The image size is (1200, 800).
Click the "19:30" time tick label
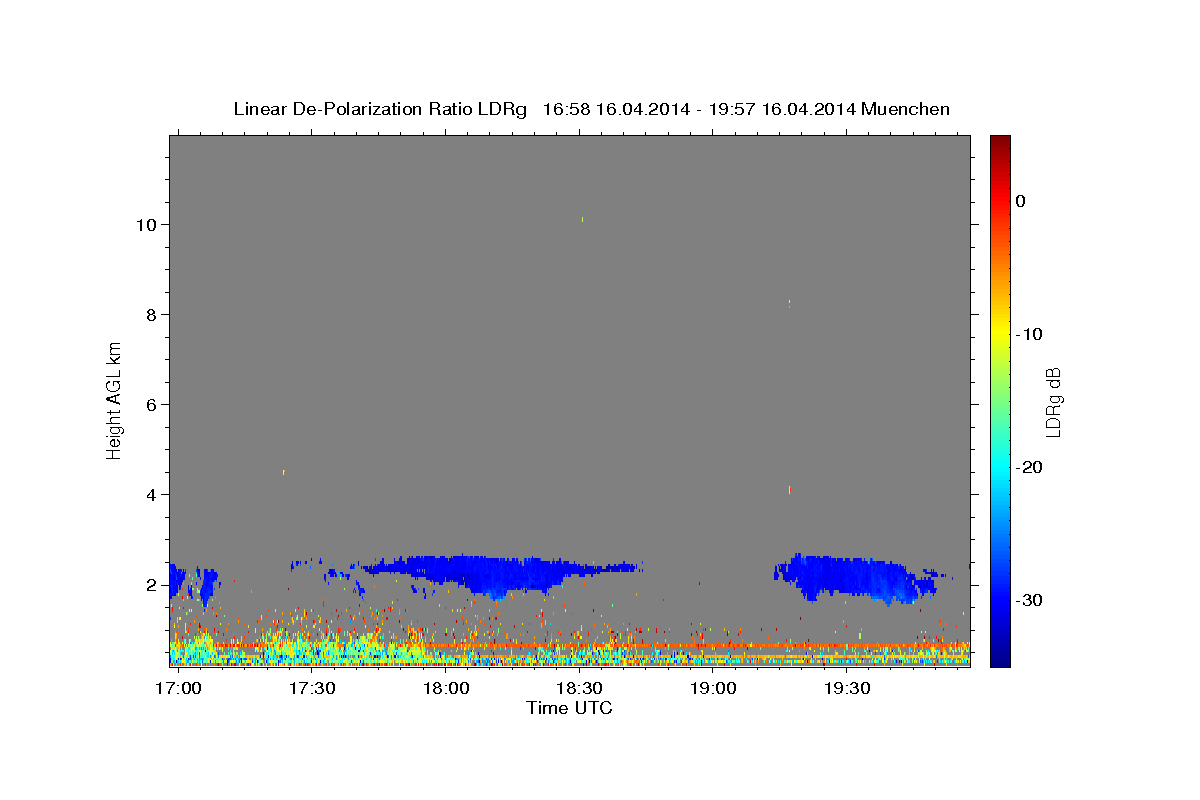coord(847,688)
